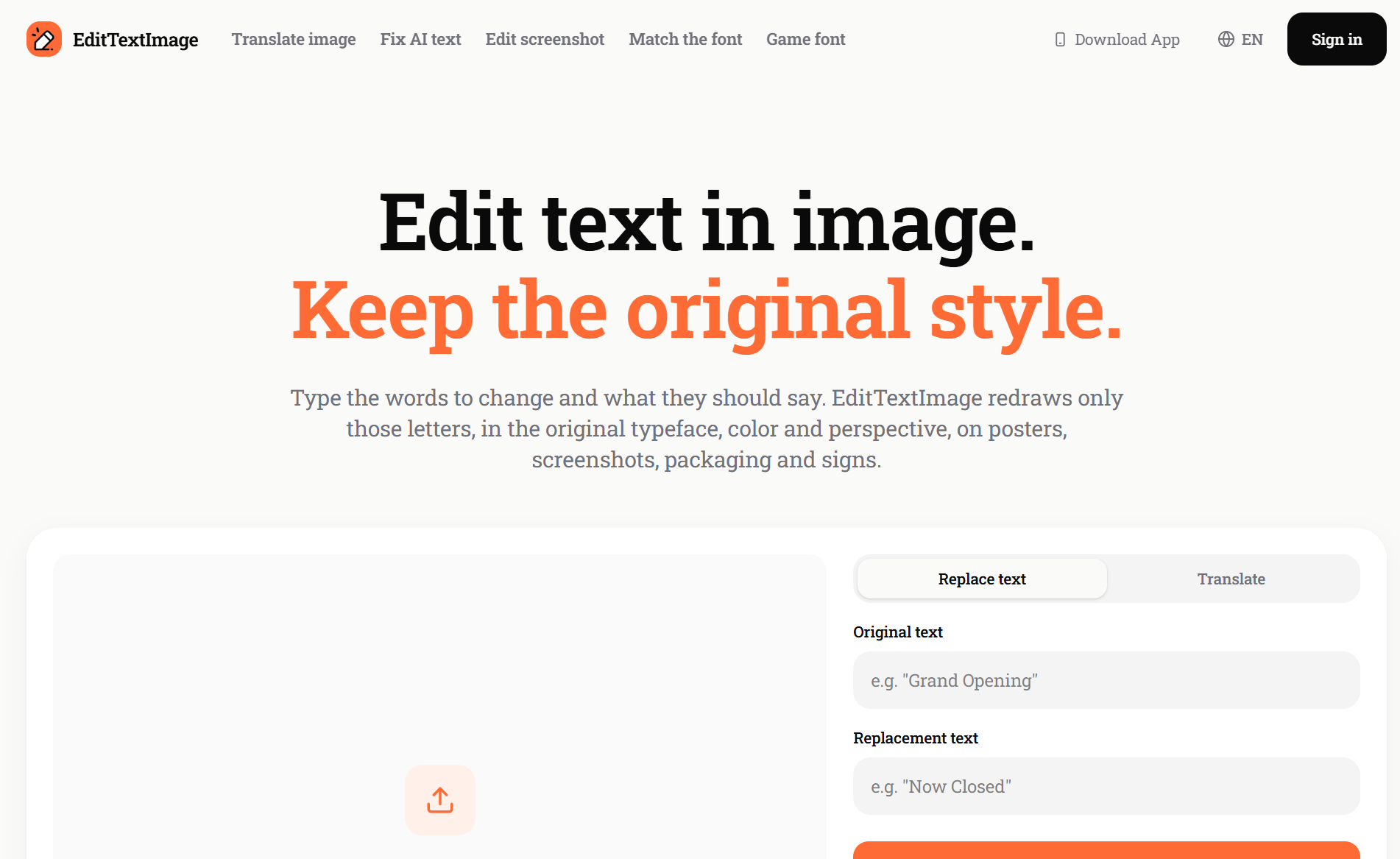The image size is (1400, 859).
Task: Click the Download App link text
Action: coord(1127,40)
